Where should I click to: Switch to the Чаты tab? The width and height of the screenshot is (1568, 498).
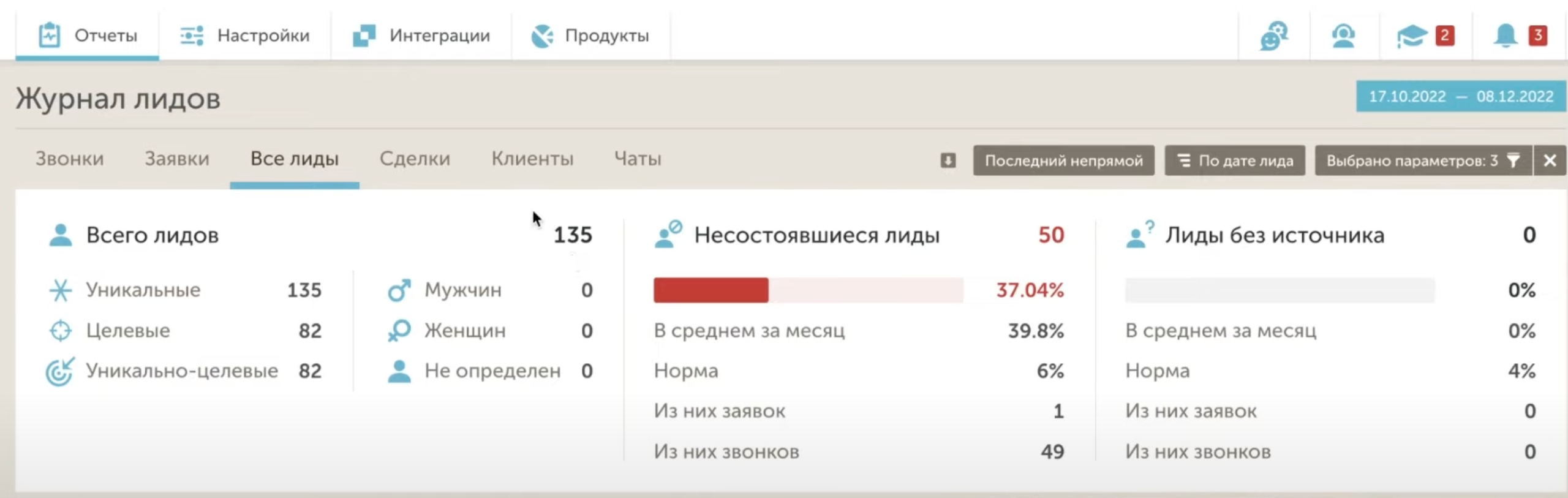638,159
